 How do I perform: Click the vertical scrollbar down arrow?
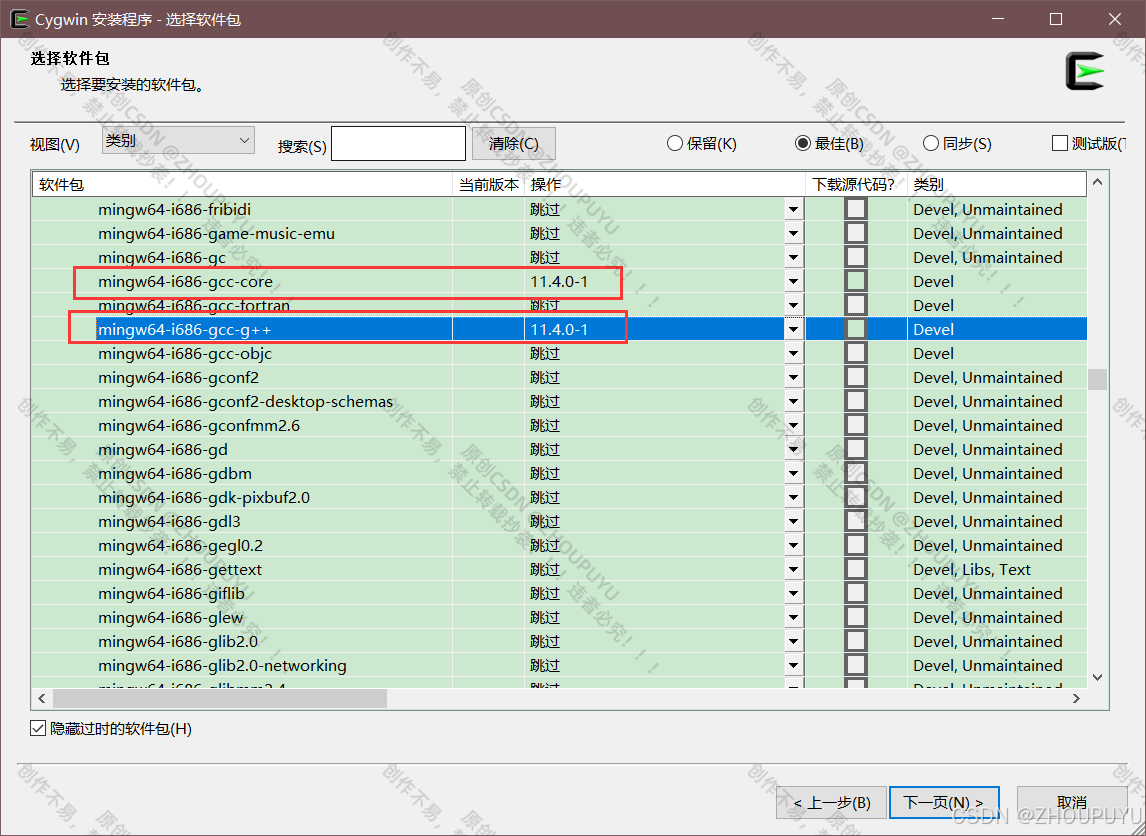click(1097, 677)
